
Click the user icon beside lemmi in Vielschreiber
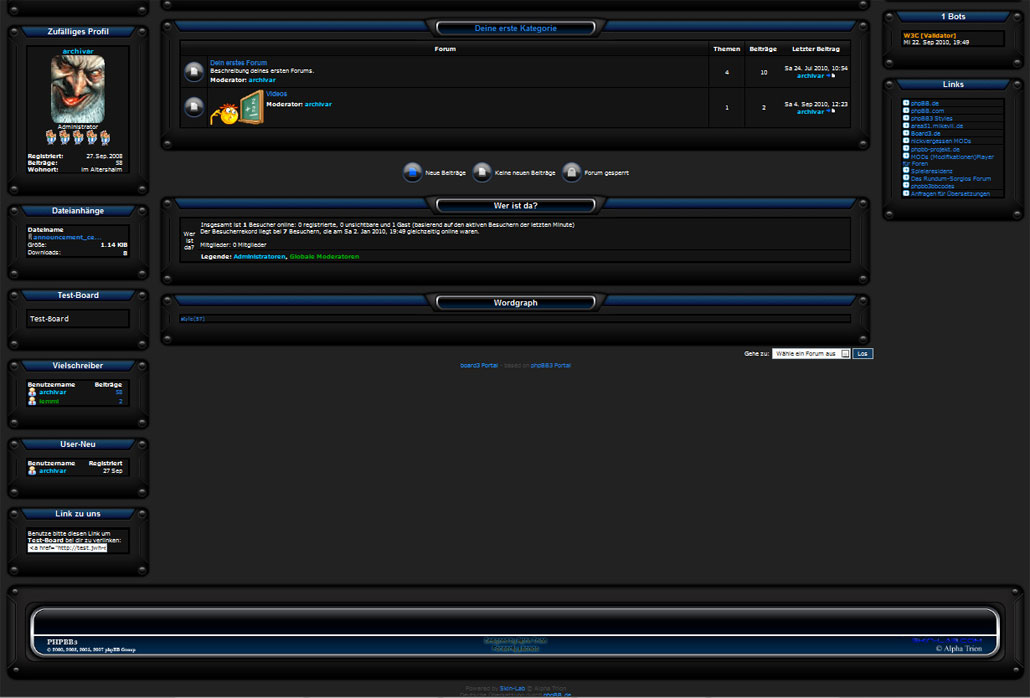32,401
